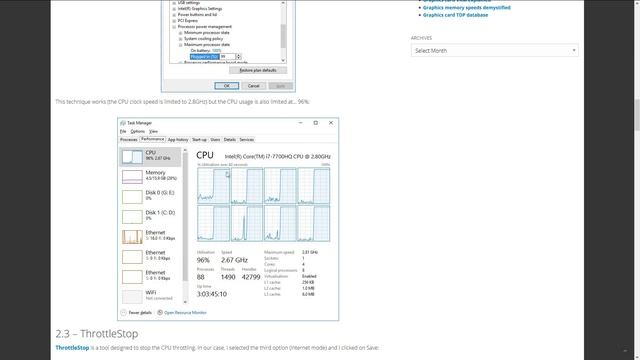Switch to the App history tab
Screen dimensions: 640x360
pyautogui.click(x=178, y=140)
